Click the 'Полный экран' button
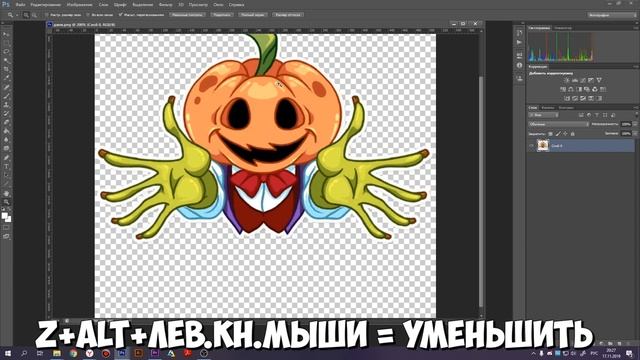 tap(253, 15)
